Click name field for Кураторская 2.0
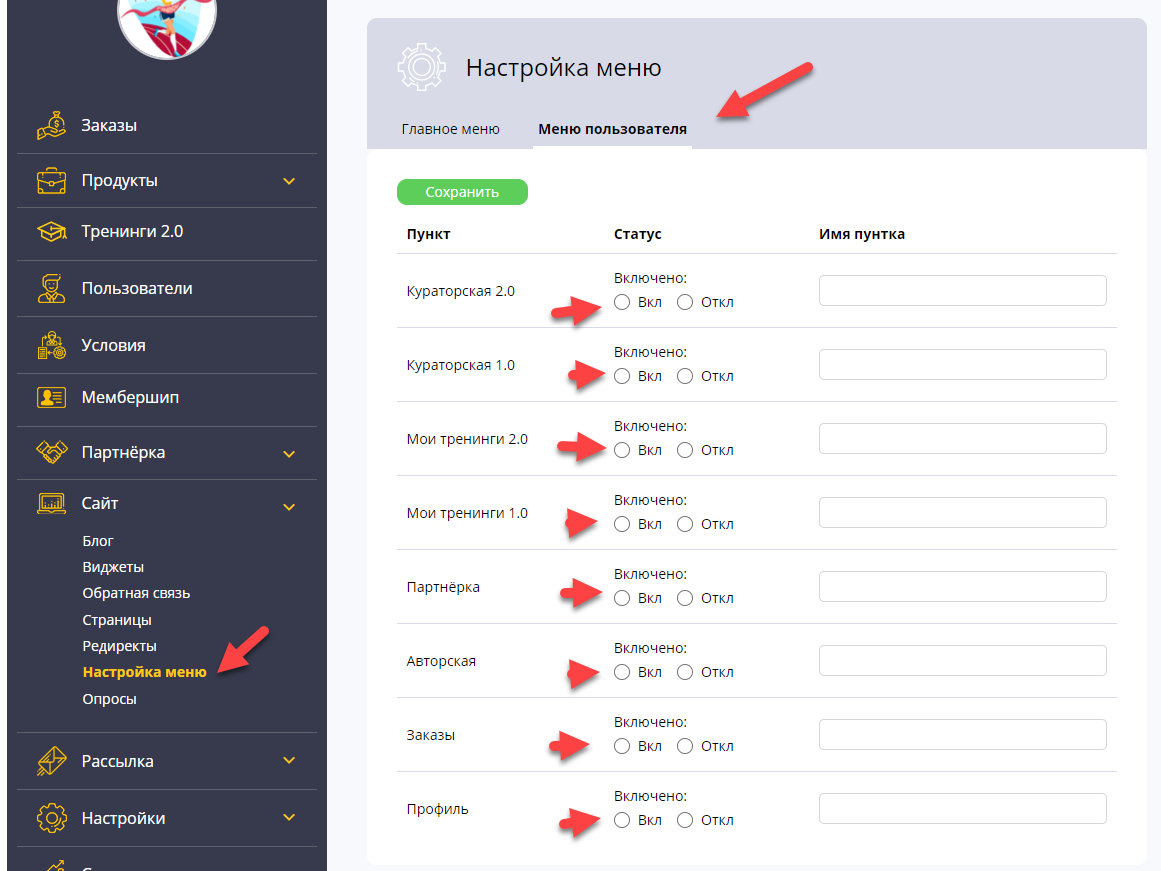This screenshot has height=871, width=1161. coord(963,290)
